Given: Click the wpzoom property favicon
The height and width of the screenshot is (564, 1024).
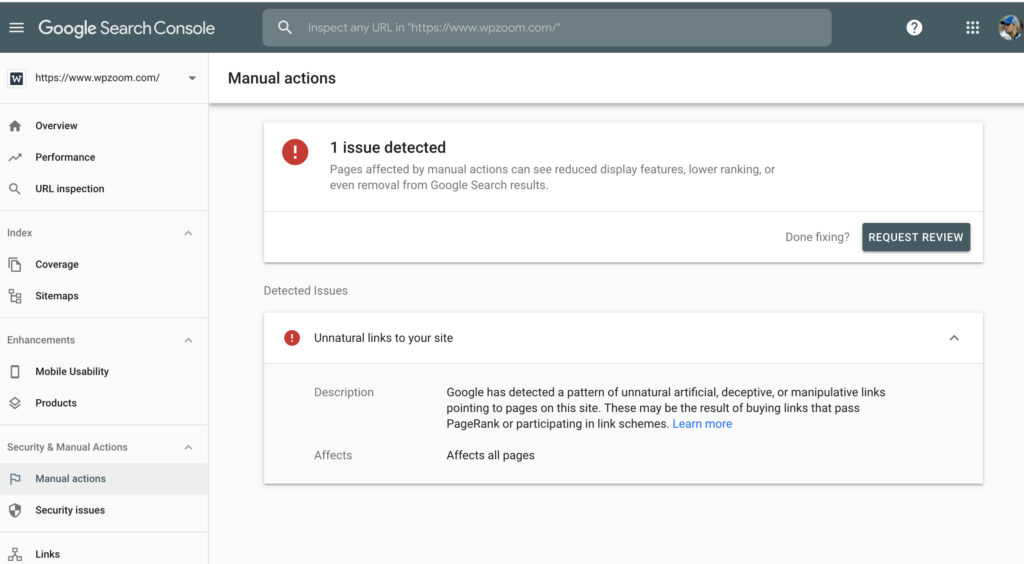Looking at the screenshot, I should [16, 78].
